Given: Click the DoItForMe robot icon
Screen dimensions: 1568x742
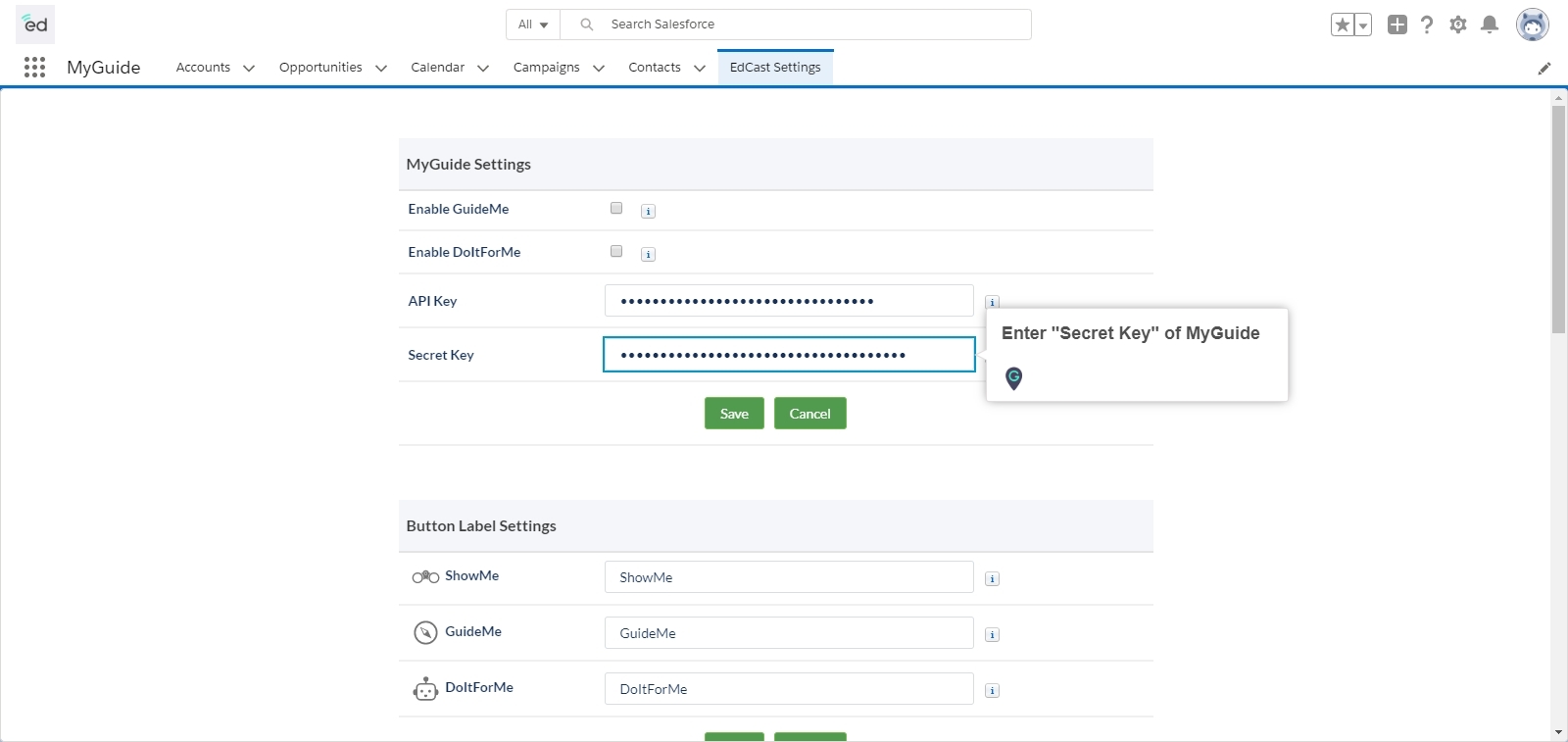Looking at the screenshot, I should click(x=425, y=689).
